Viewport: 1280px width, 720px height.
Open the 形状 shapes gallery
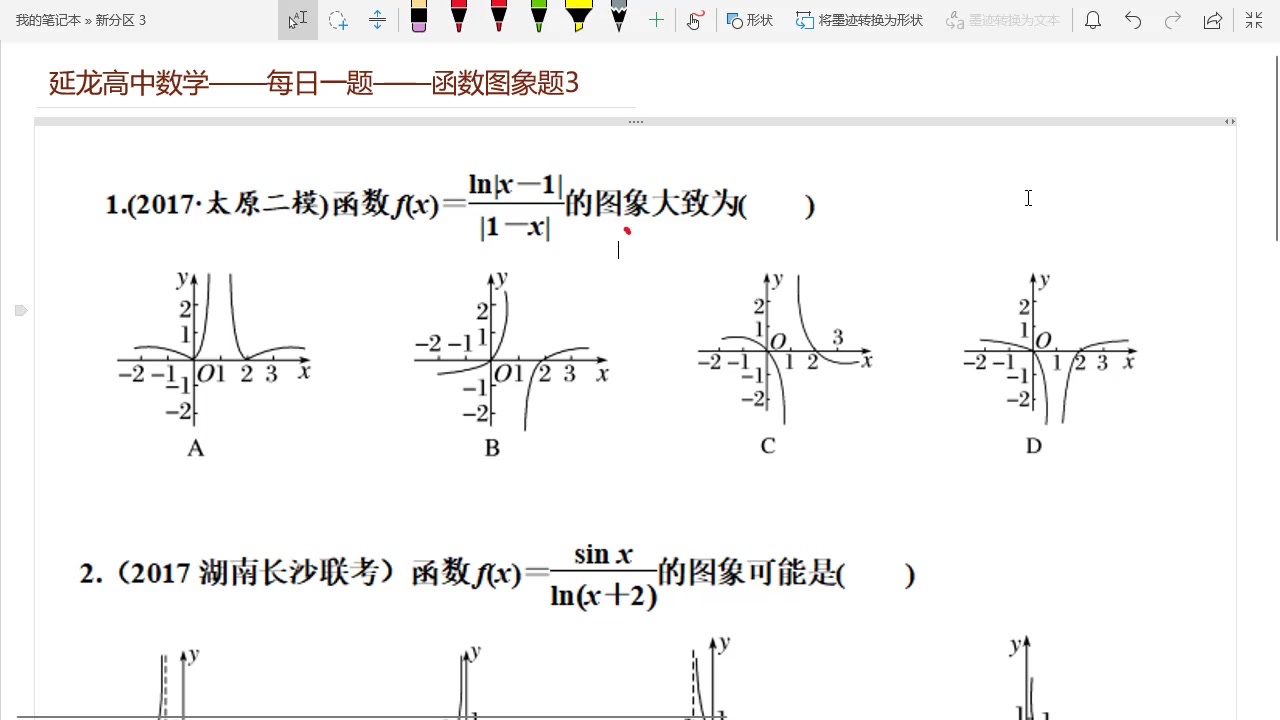click(750, 20)
